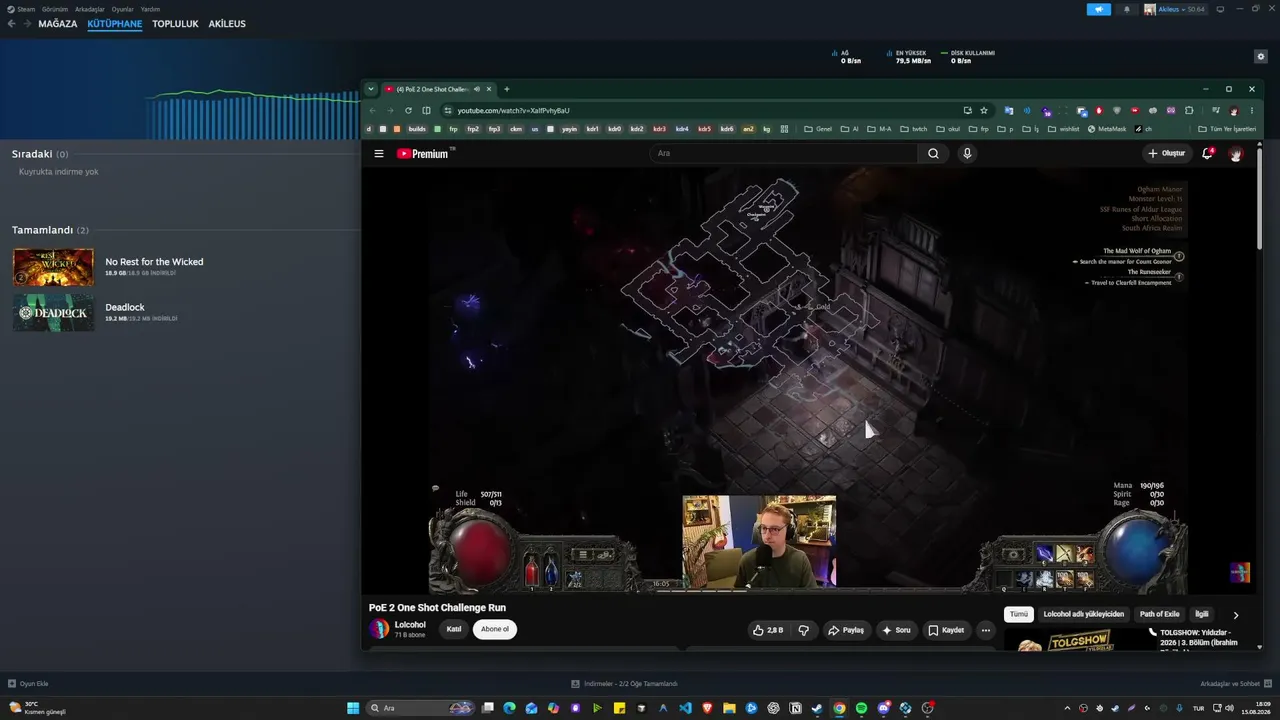1280x720 pixels.
Task: Open the Görünüm menu in Steam
Action: click(55, 9)
